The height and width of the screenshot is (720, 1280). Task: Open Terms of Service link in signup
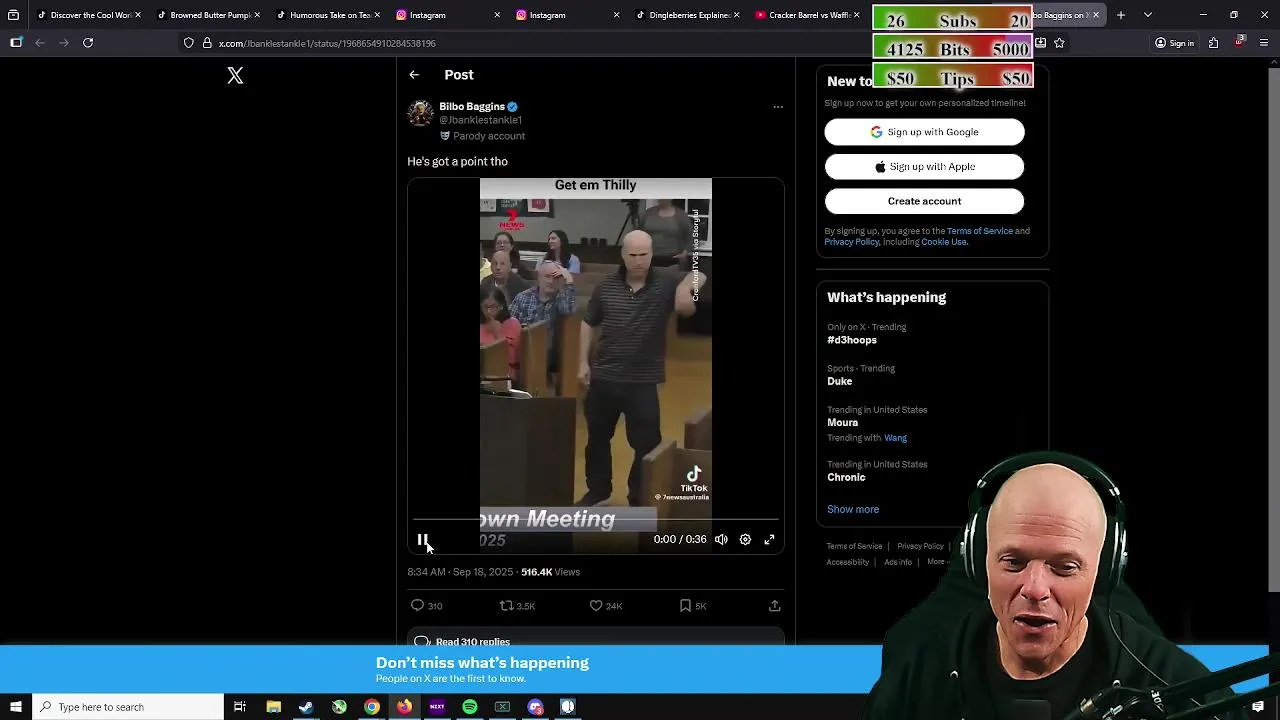979,231
